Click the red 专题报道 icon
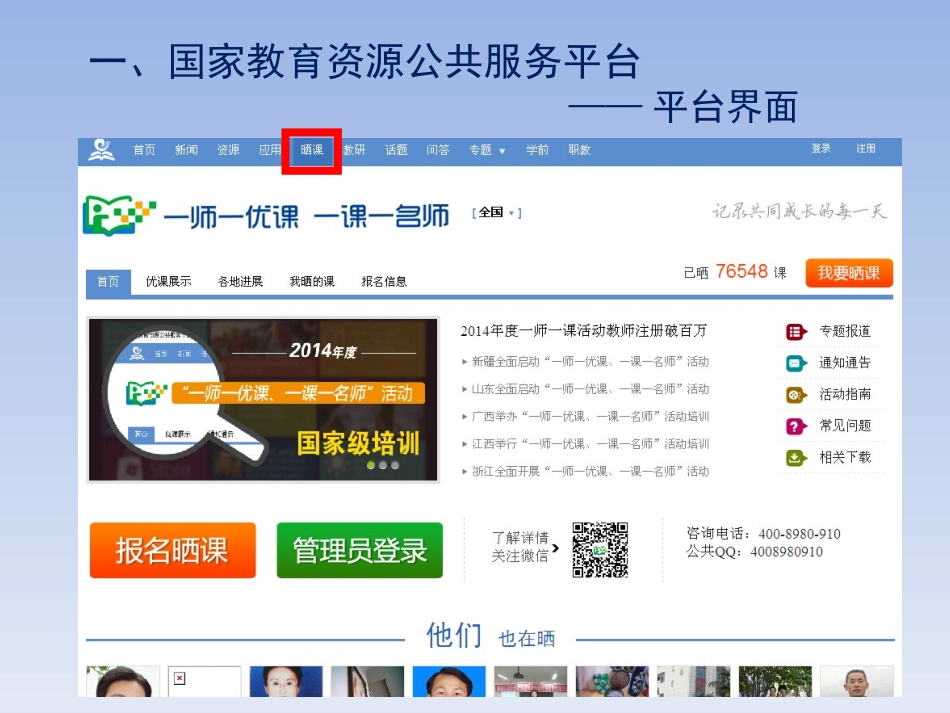The height and width of the screenshot is (713, 950). tap(796, 332)
